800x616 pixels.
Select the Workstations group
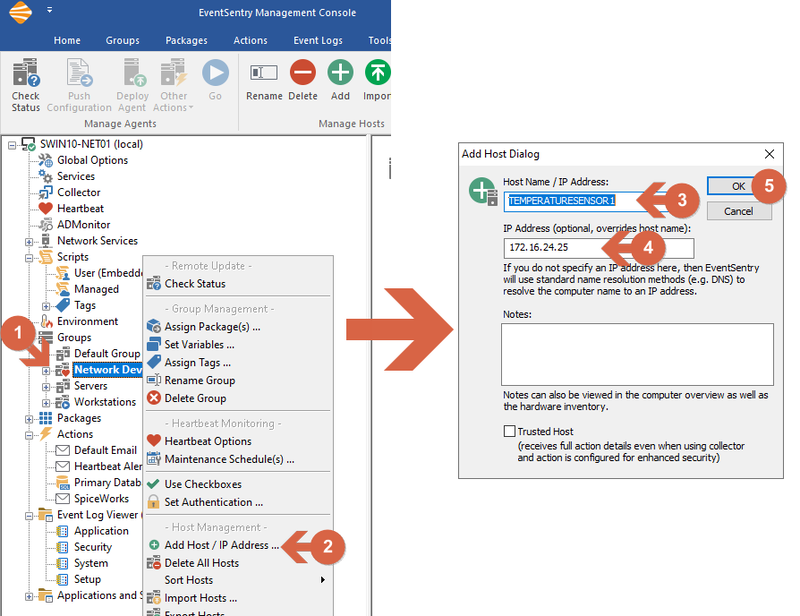pos(105,402)
